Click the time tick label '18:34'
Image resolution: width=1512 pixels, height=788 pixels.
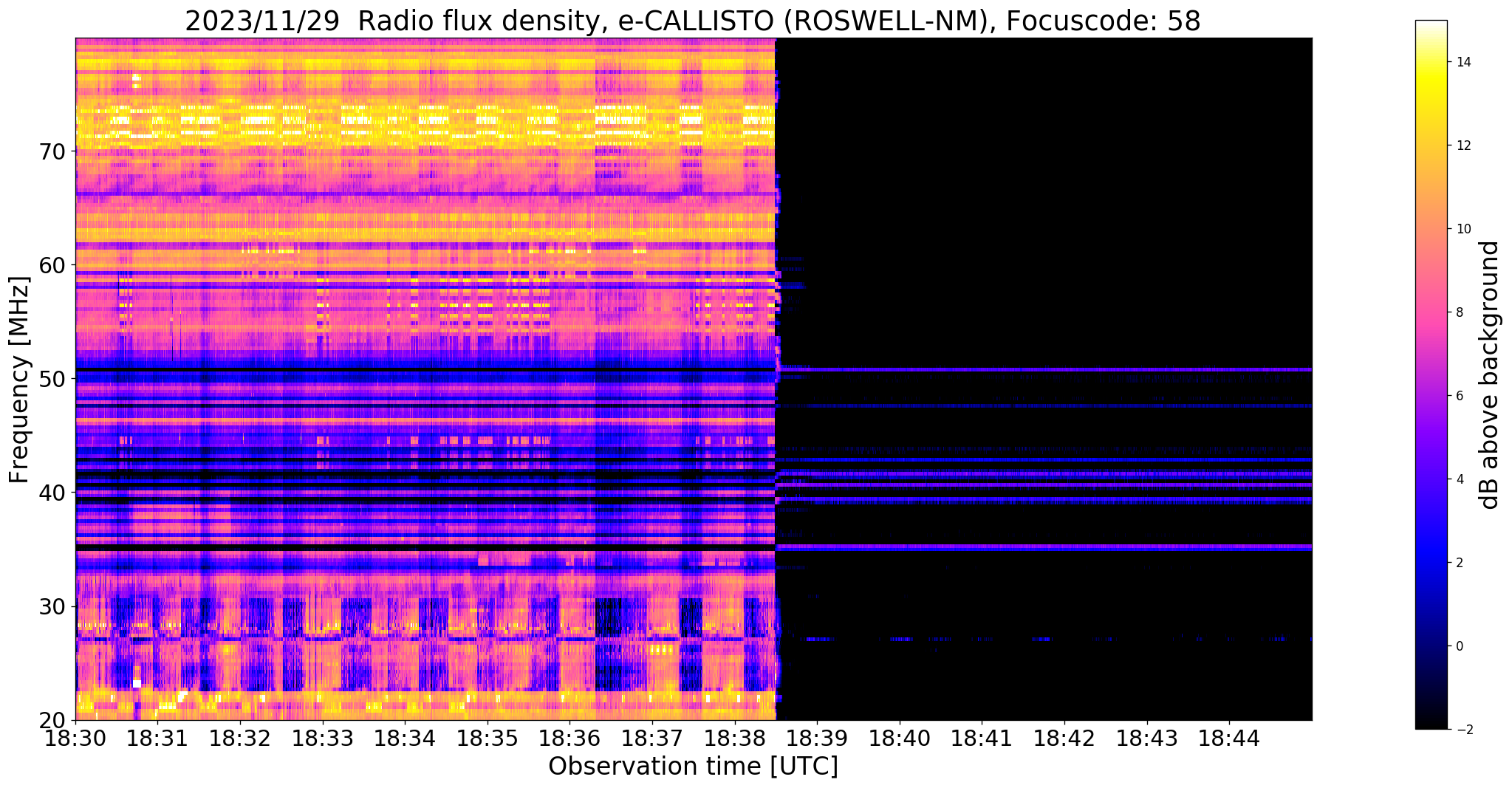pyautogui.click(x=406, y=738)
